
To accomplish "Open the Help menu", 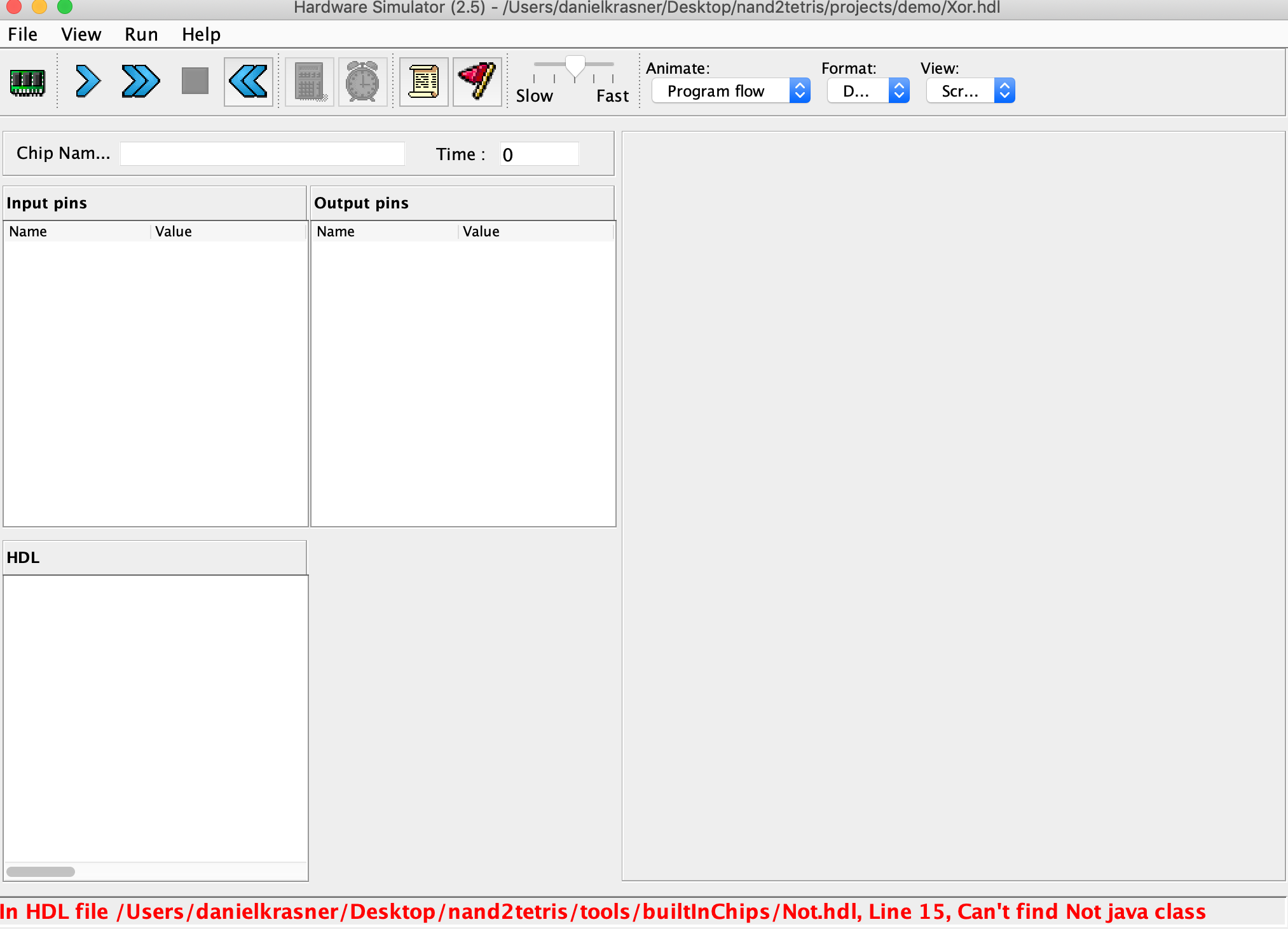I will (x=201, y=34).
